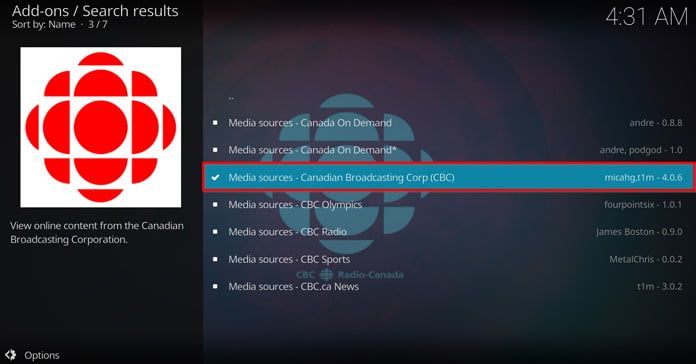Click the 'Sort by: Name' text
The height and width of the screenshot is (364, 696).
pos(44,24)
